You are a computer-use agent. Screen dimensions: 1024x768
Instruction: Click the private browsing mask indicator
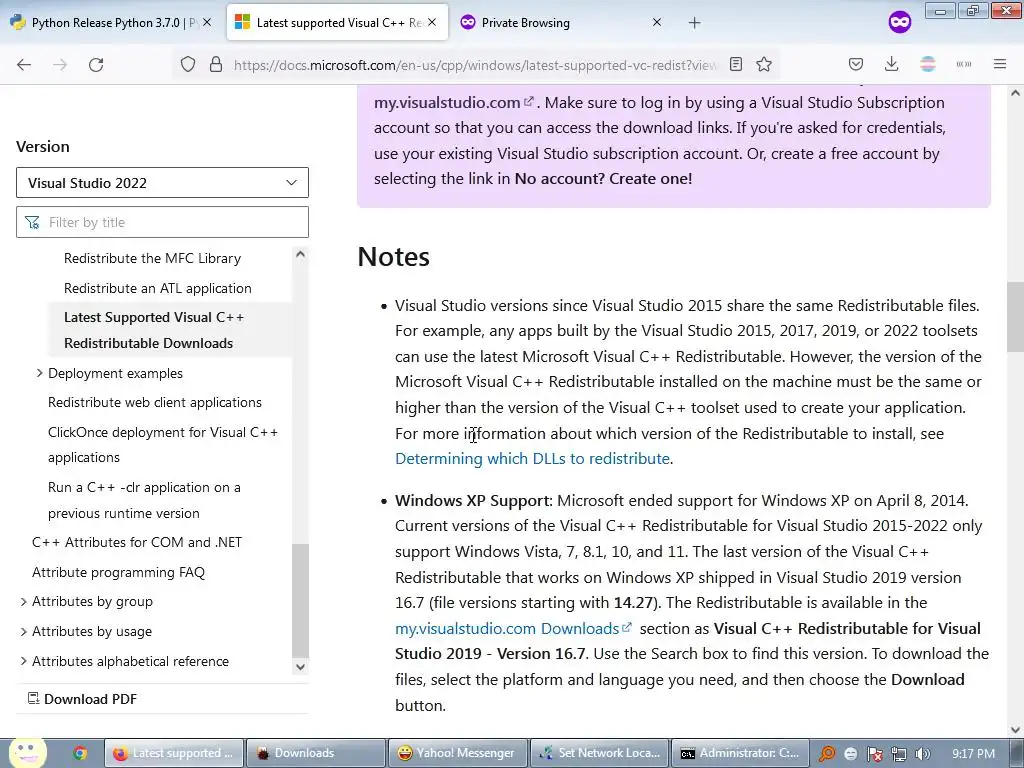click(900, 23)
